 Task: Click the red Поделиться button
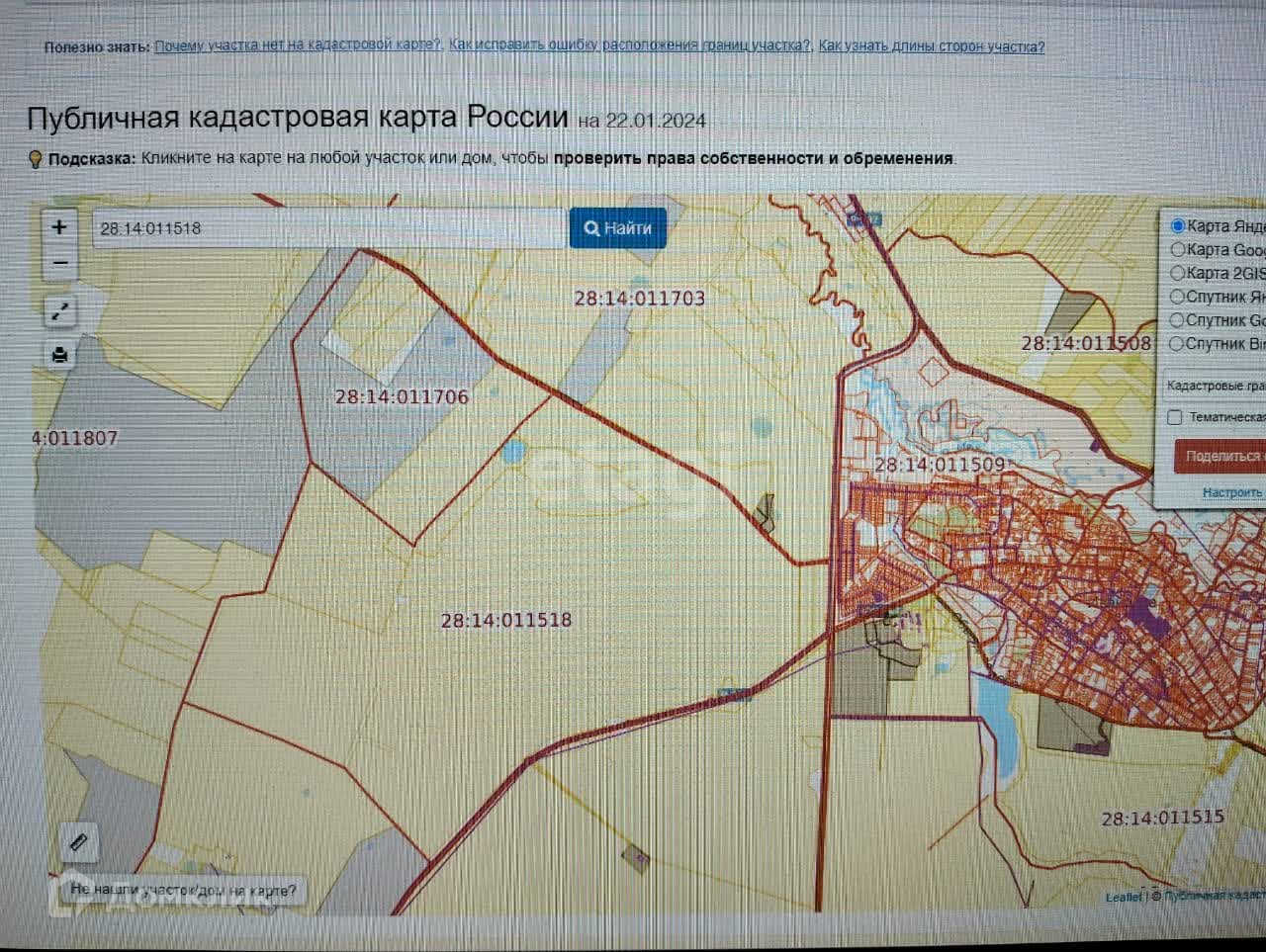(x=1220, y=457)
